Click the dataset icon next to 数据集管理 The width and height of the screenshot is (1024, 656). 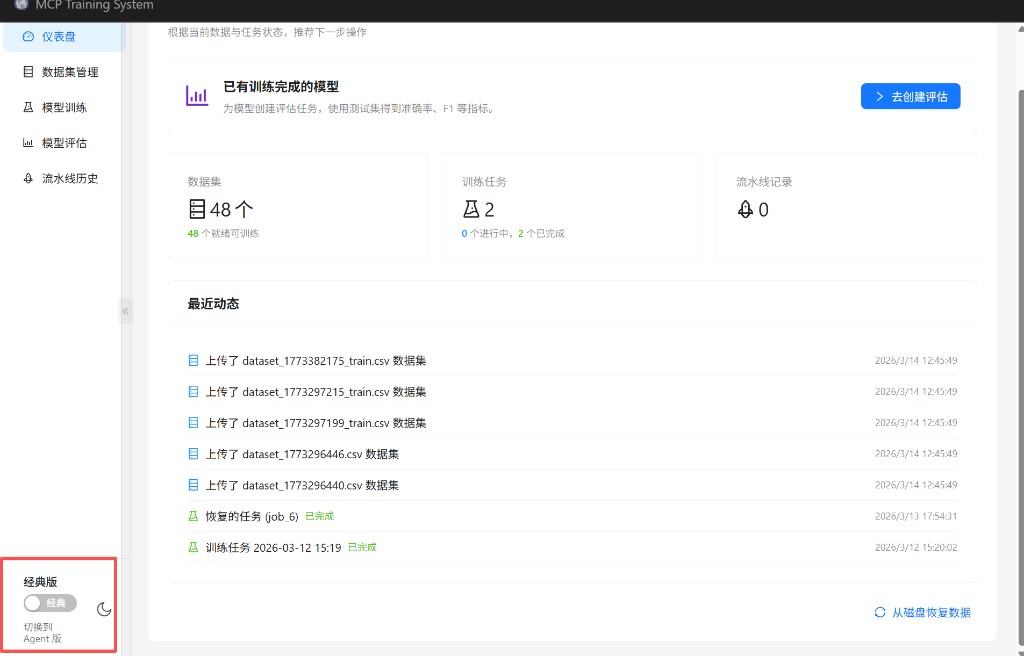28,72
